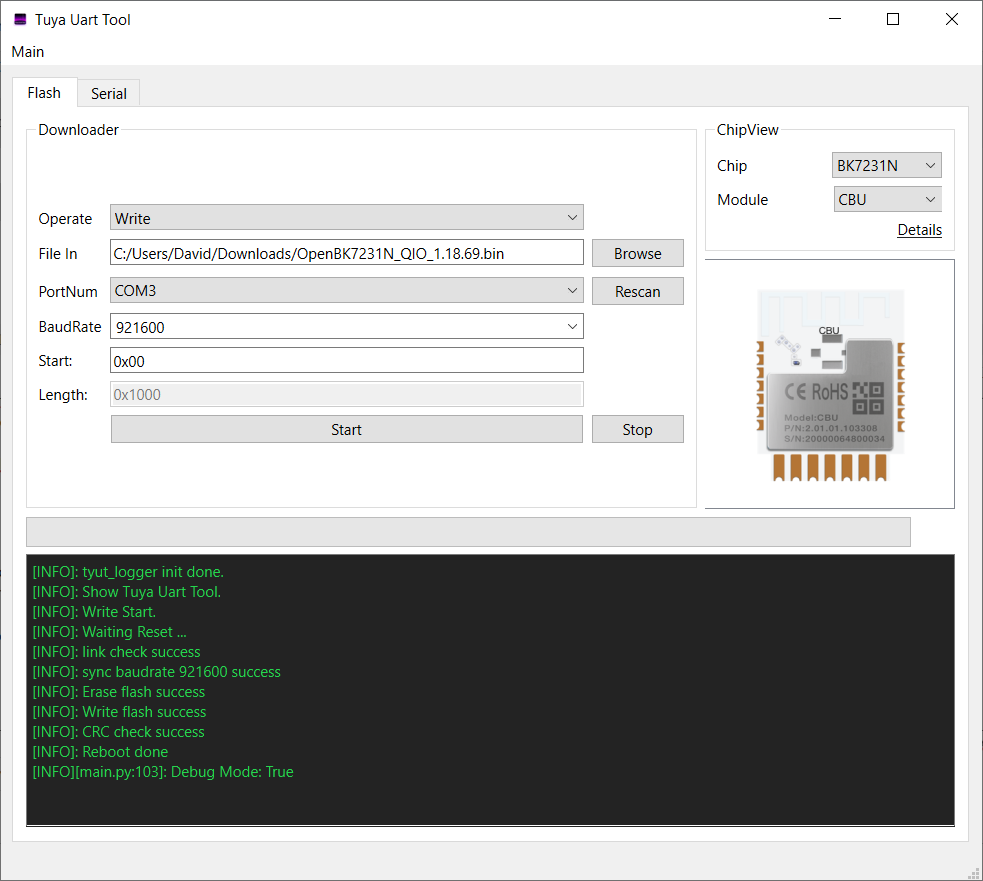Close the Tuya Uart Tool window
983x881 pixels.
(952, 19)
